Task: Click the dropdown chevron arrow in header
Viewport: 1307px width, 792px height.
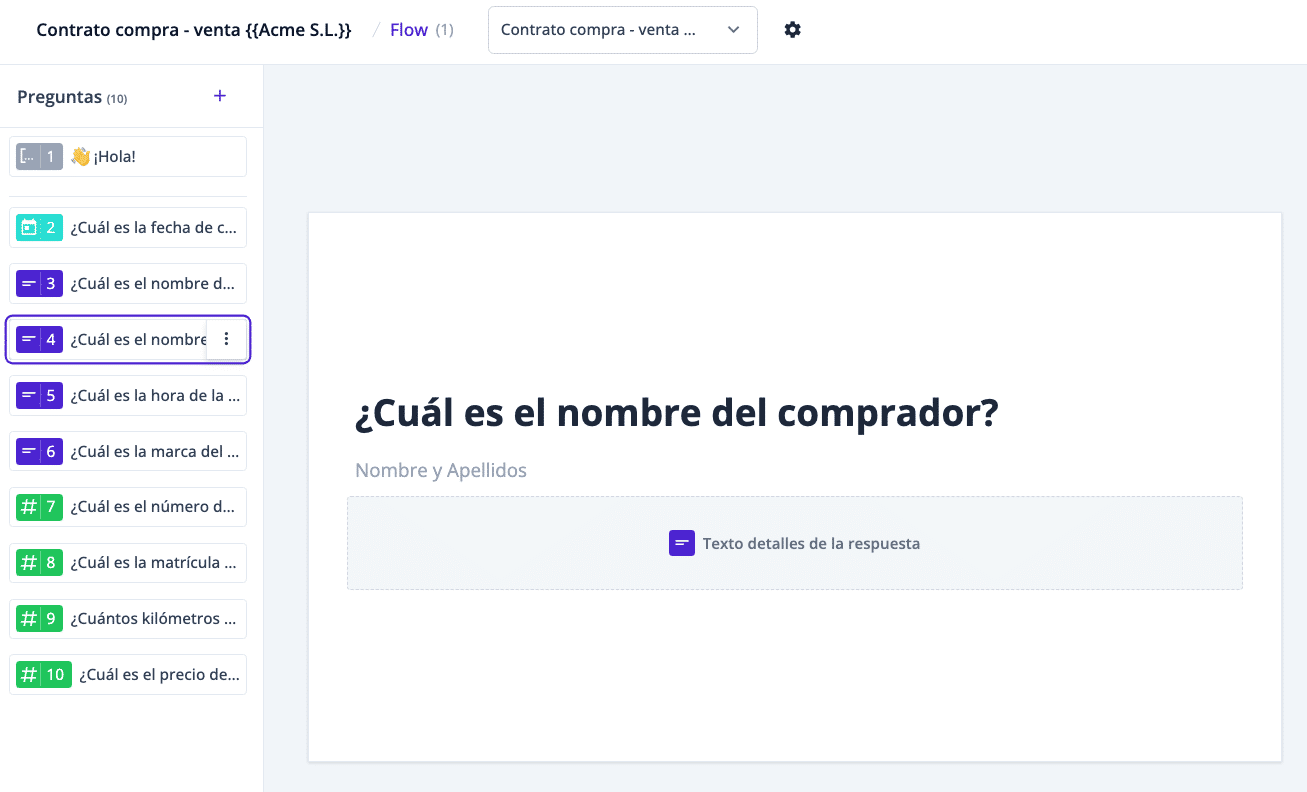Action: pos(733,30)
